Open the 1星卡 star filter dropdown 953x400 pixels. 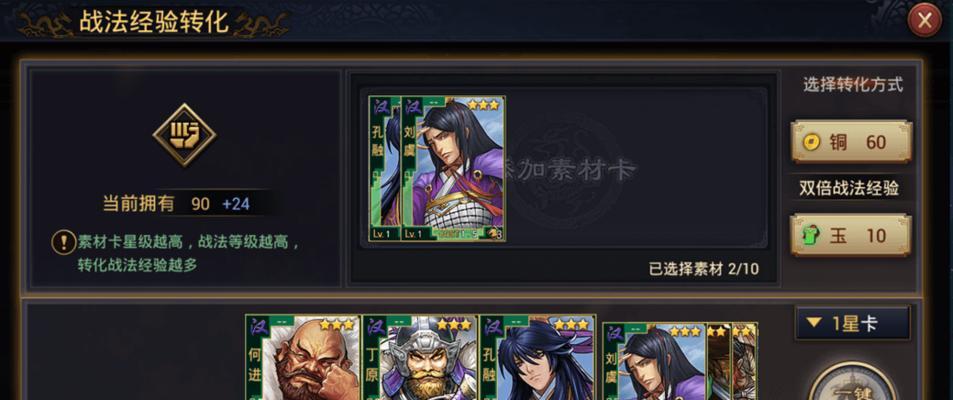click(852, 323)
